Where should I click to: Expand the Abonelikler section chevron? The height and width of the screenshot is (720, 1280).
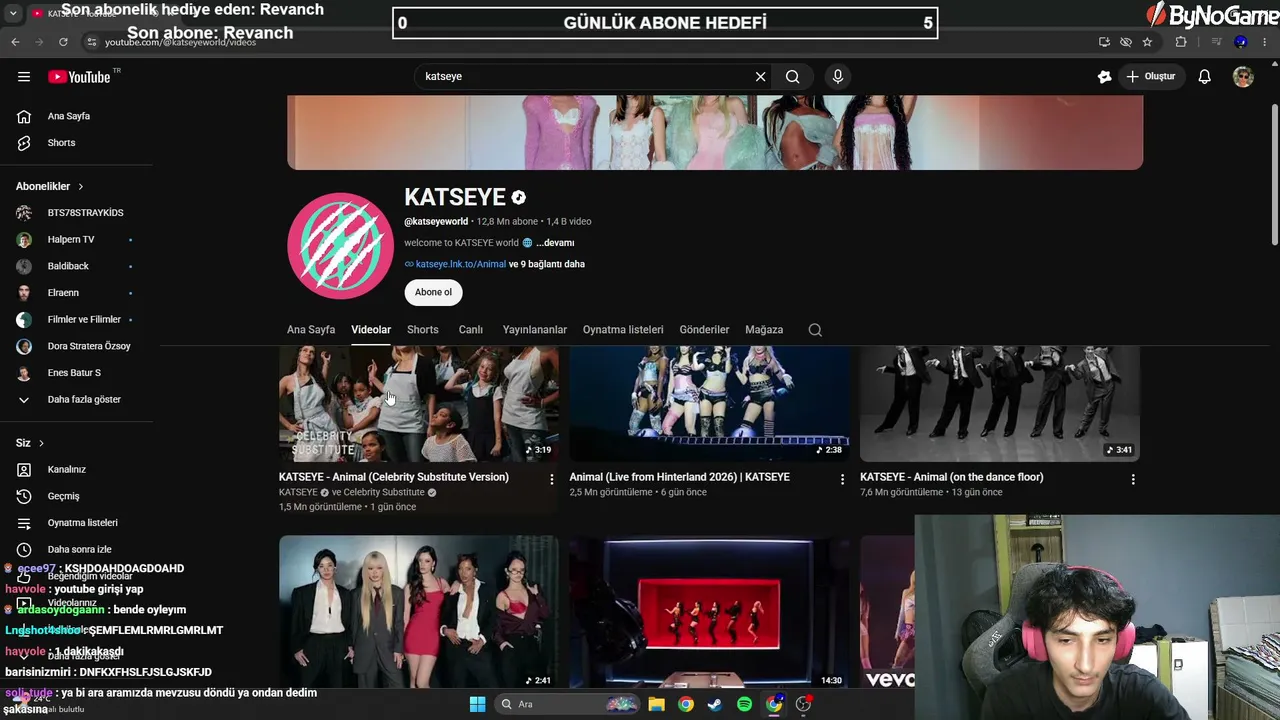[x=81, y=187]
